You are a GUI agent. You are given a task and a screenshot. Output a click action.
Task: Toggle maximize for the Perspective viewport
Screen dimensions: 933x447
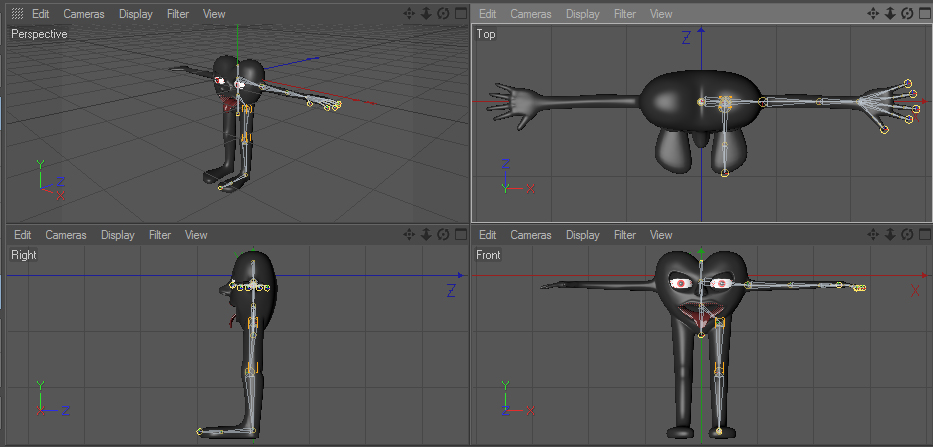pos(460,14)
